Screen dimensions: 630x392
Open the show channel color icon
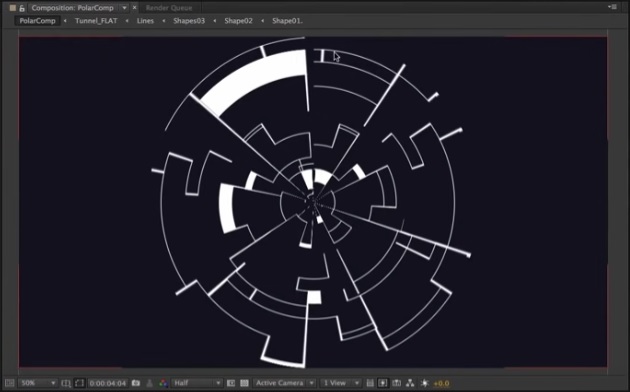click(163, 383)
